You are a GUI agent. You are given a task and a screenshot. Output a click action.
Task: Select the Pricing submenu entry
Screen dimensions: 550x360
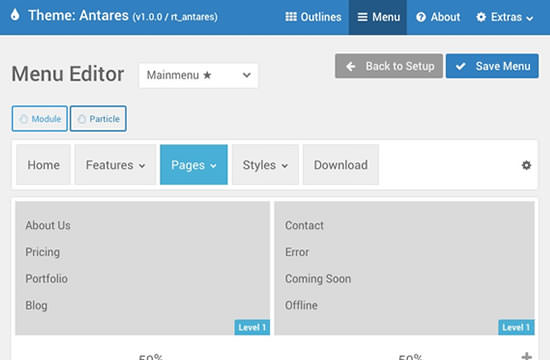click(42, 252)
